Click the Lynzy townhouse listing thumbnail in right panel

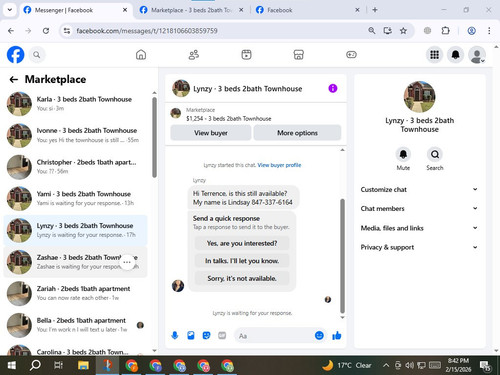[x=419, y=97]
